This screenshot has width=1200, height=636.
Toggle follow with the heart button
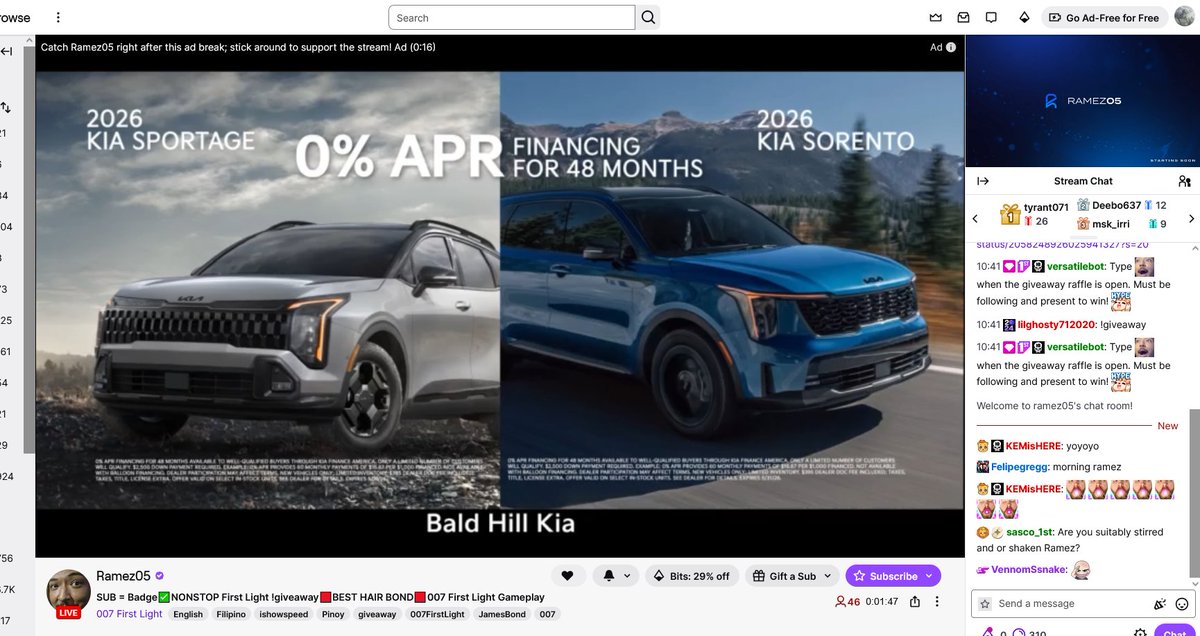point(567,576)
